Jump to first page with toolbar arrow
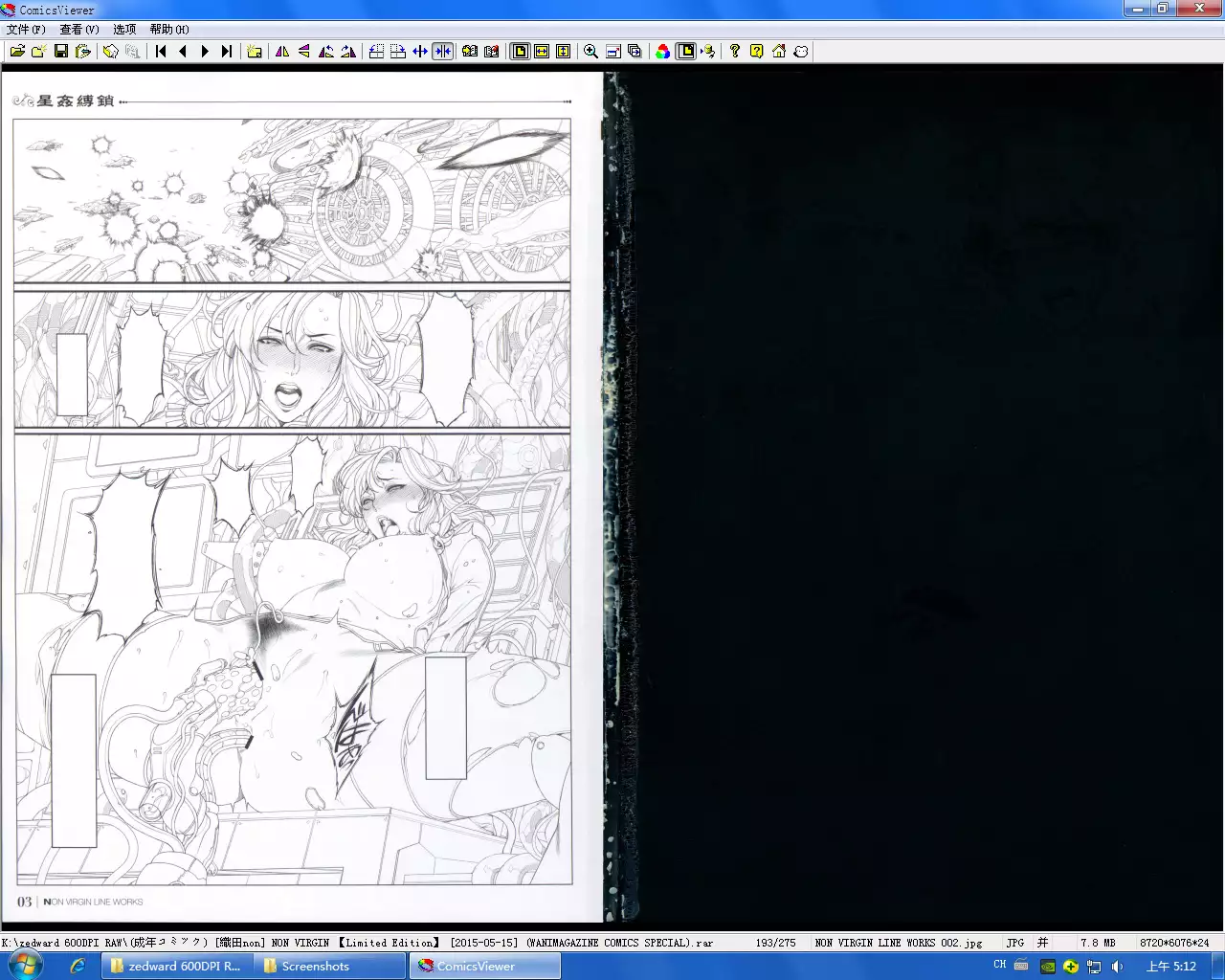 coord(161,52)
